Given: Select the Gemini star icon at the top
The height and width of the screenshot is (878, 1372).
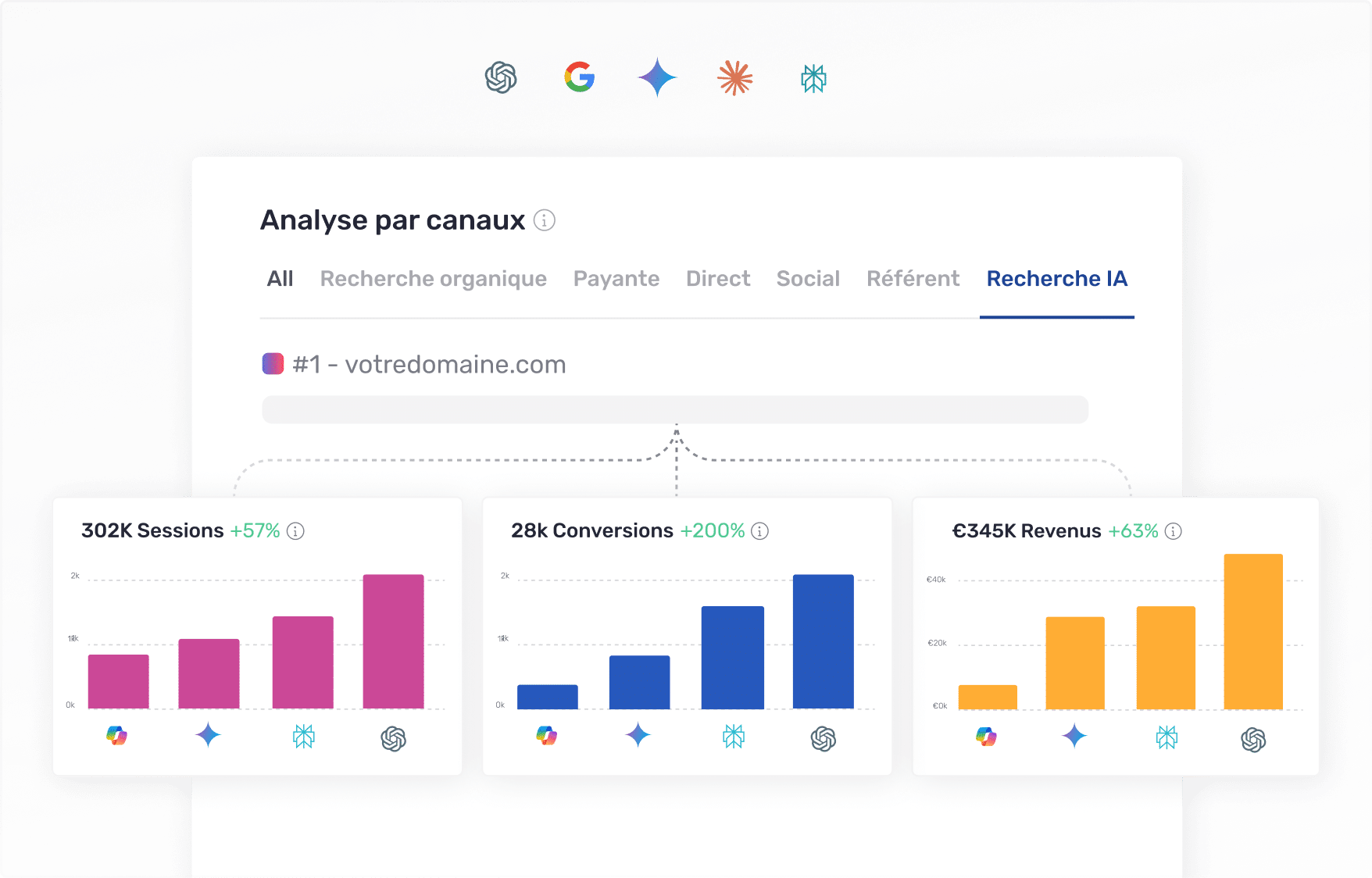Looking at the screenshot, I should tap(657, 77).
